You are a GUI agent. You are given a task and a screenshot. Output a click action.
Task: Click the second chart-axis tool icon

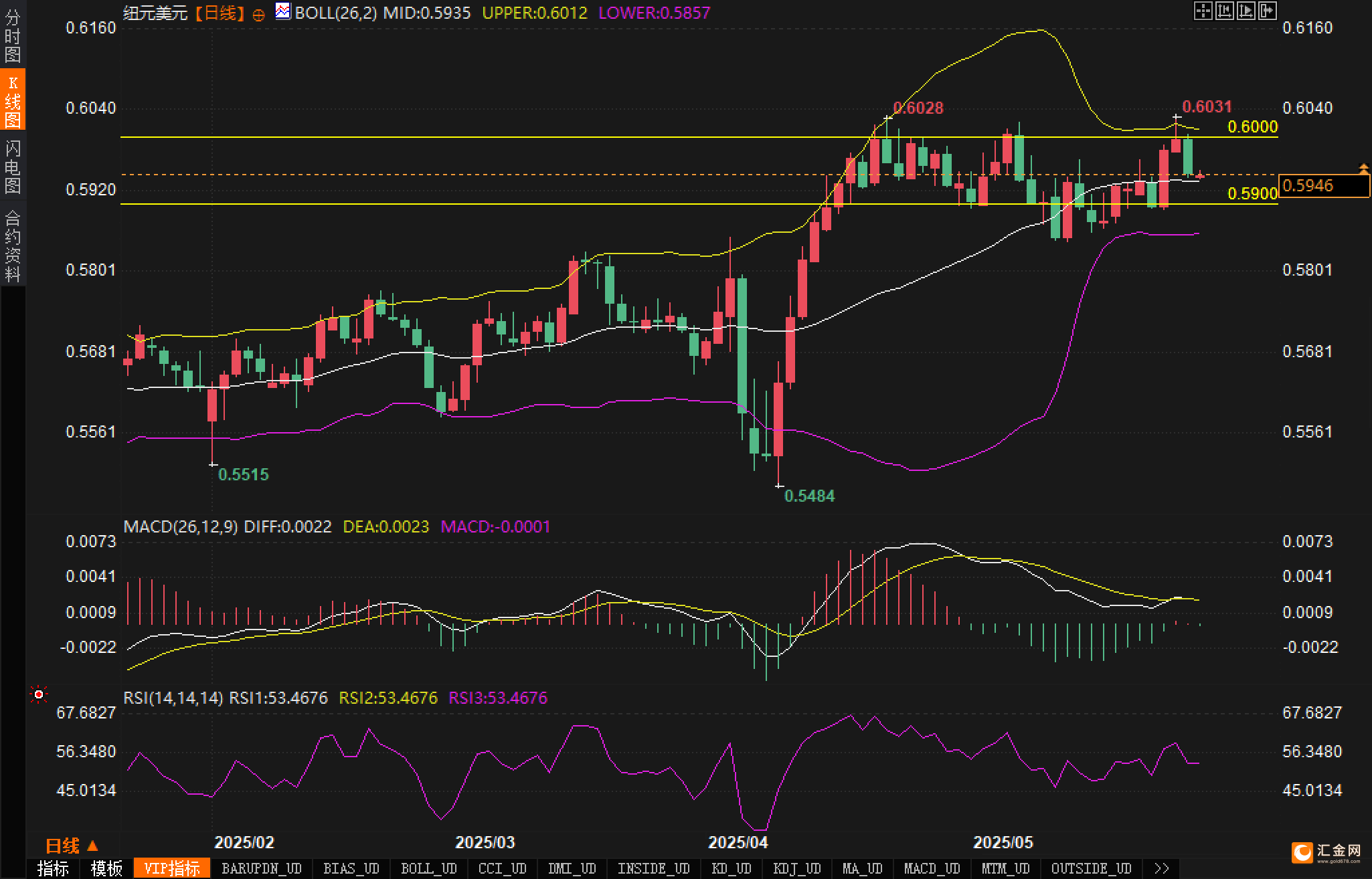point(1224,11)
